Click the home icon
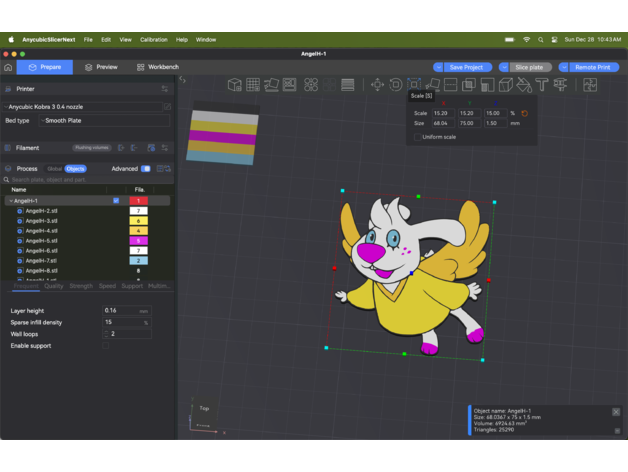This screenshot has width=628, height=472. (8, 67)
